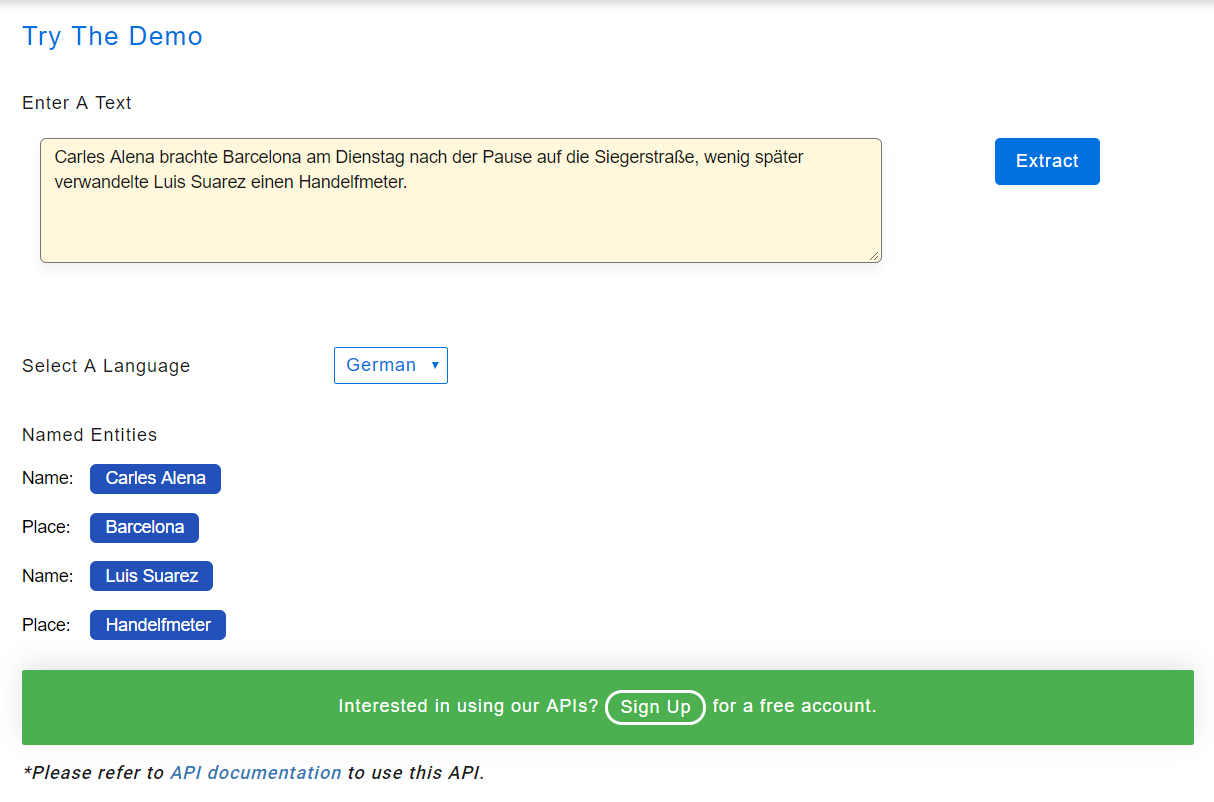Screen dimensions: 1214x802
Task: Click the Place label beside Barcelona
Action: pos(45,527)
